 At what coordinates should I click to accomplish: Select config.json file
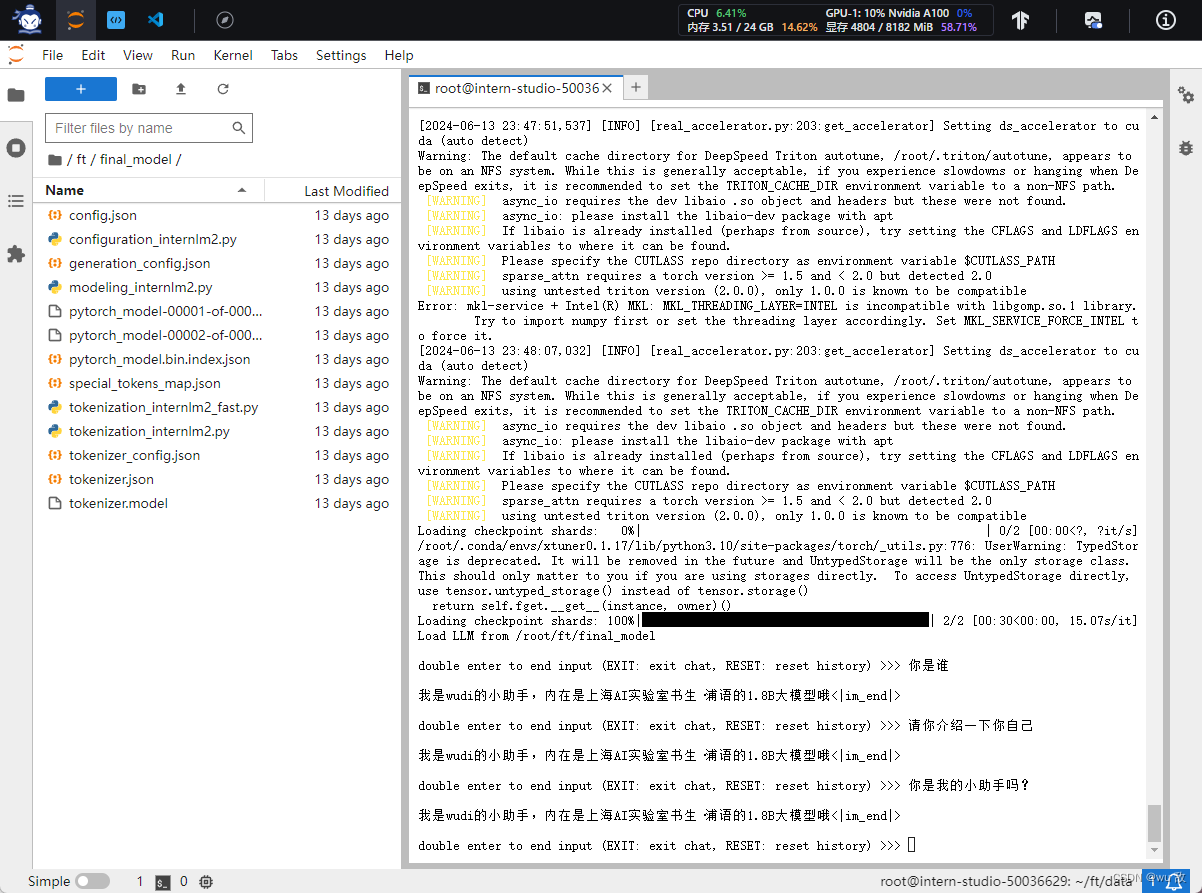click(x=217, y=215)
